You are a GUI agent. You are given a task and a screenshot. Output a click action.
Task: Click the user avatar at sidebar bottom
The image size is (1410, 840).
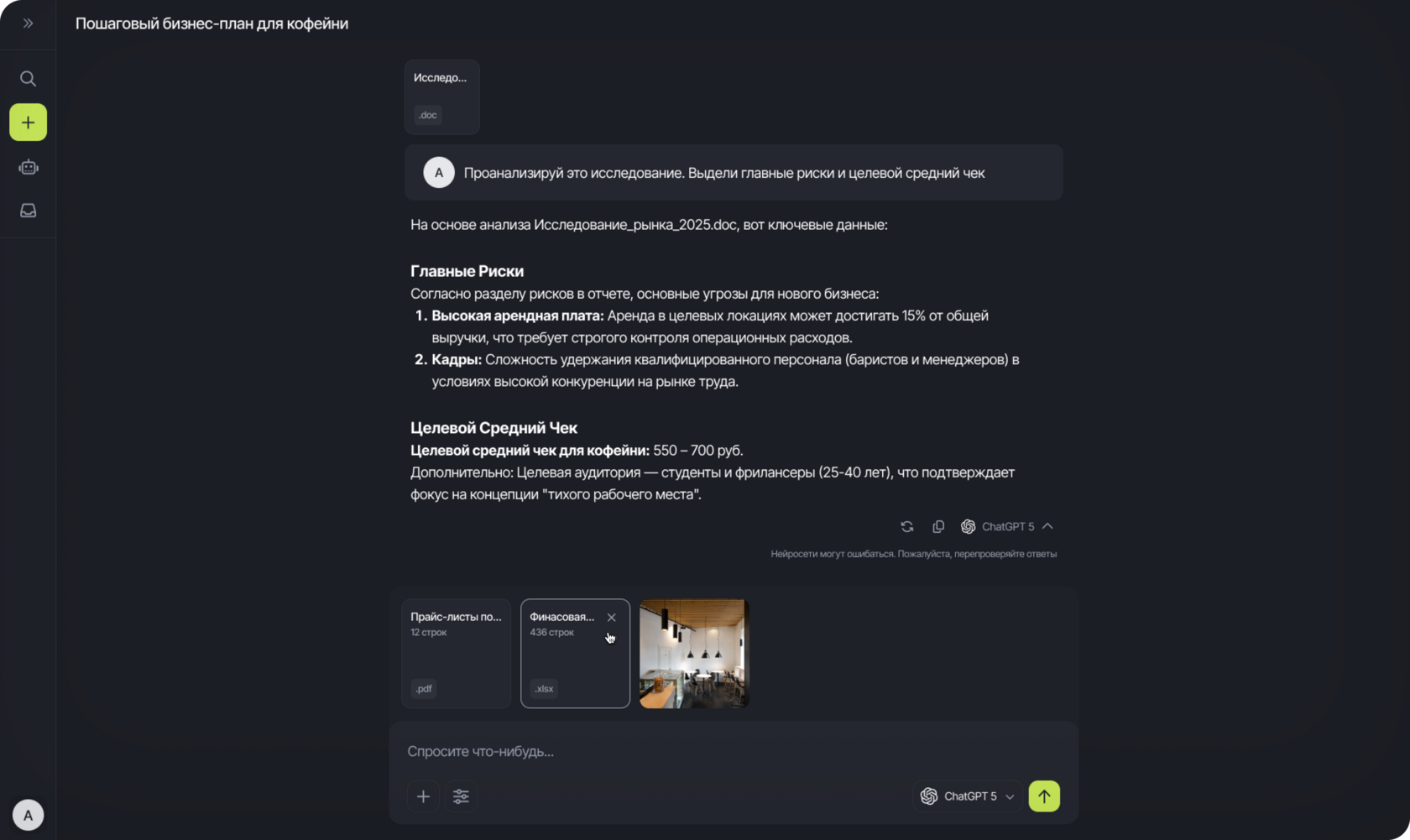tap(28, 815)
